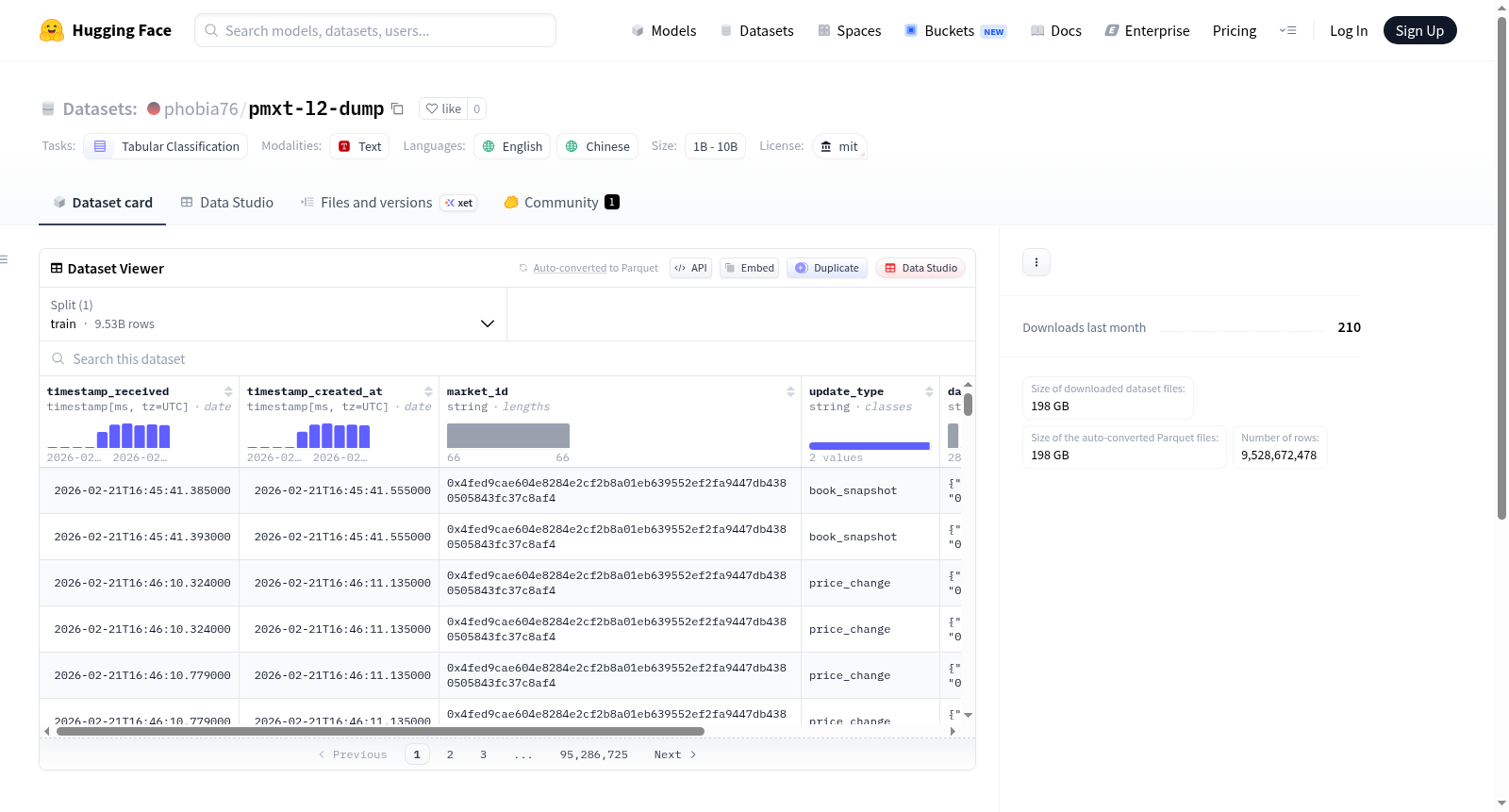Switch to the Data Studio tab
The height and width of the screenshot is (812, 1509).
[x=226, y=203]
